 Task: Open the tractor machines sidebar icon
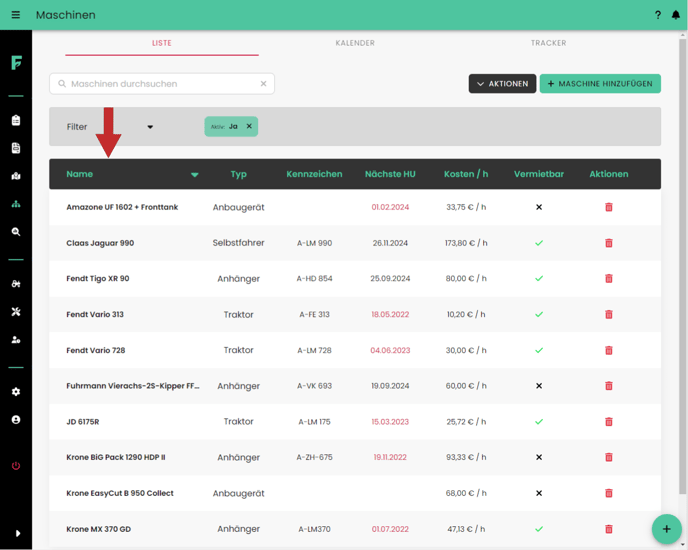[x=16, y=284]
